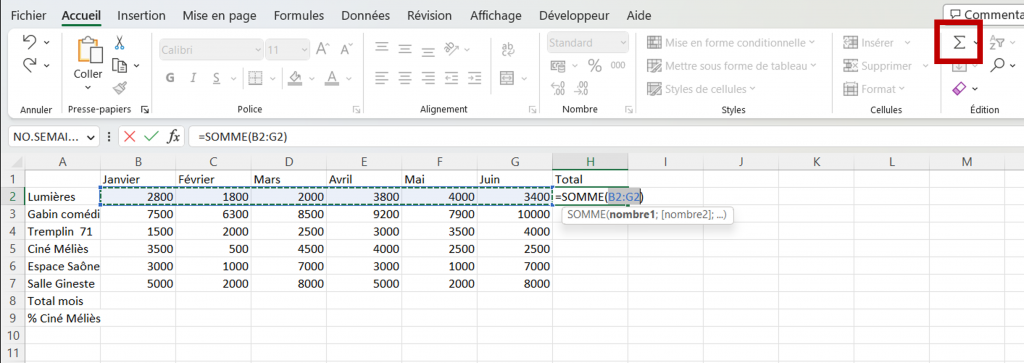The width and height of the screenshot is (1024, 363).
Task: Open the Commentaires button
Action: point(985,14)
